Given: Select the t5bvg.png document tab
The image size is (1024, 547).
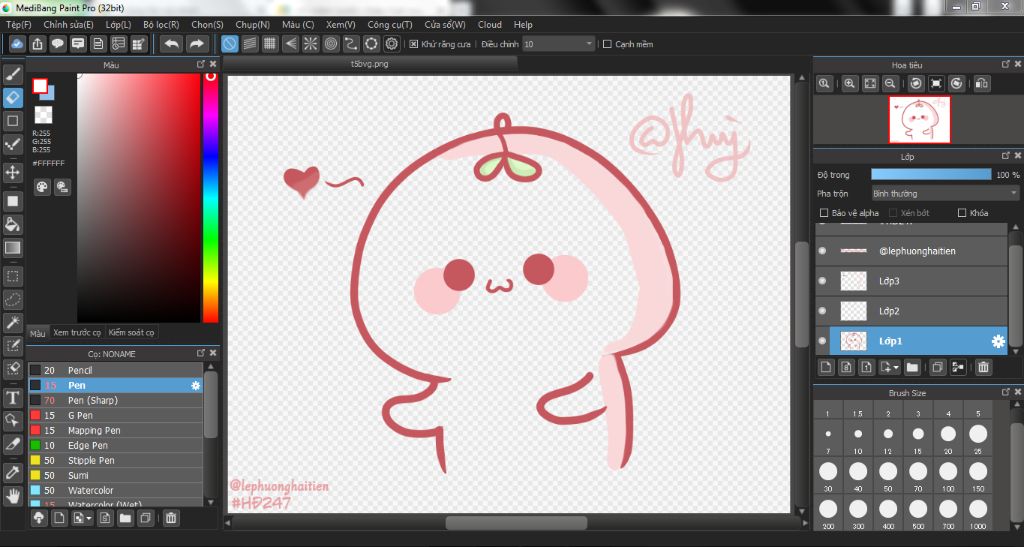Looking at the screenshot, I should [370, 64].
